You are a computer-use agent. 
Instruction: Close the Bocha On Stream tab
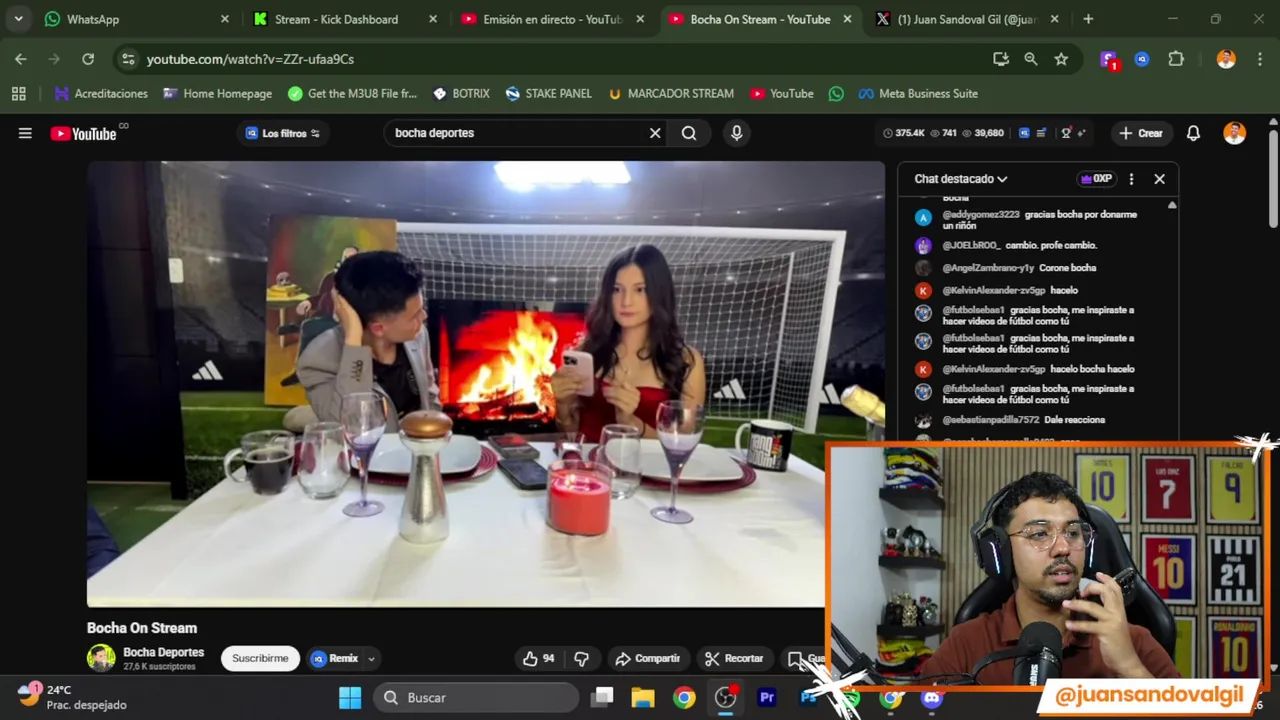(x=847, y=19)
